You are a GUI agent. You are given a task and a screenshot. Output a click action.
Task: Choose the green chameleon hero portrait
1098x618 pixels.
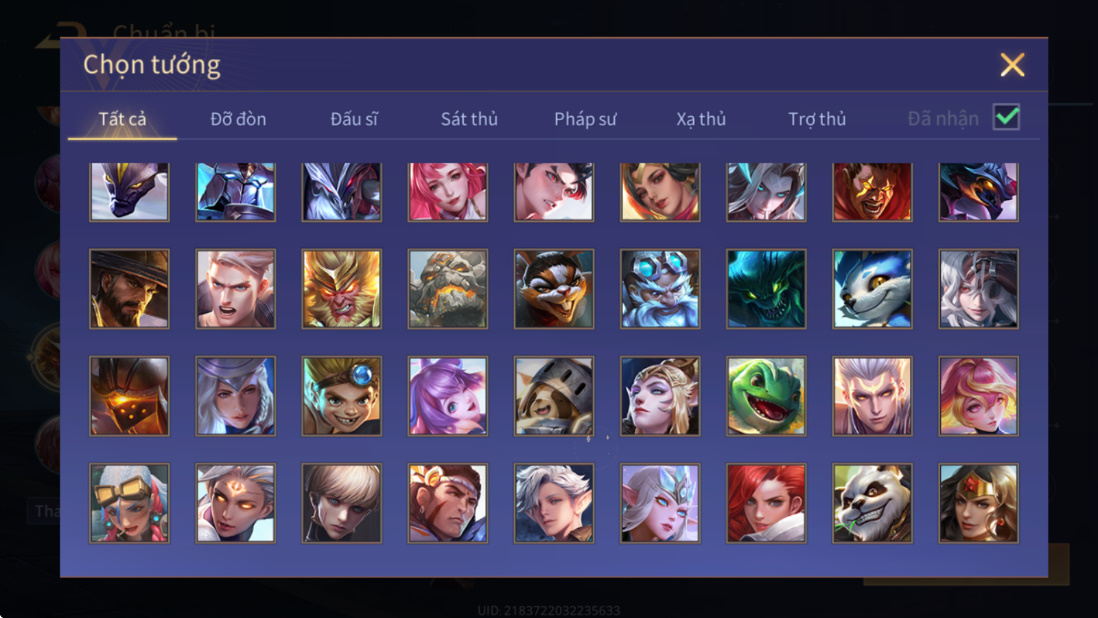(766, 396)
